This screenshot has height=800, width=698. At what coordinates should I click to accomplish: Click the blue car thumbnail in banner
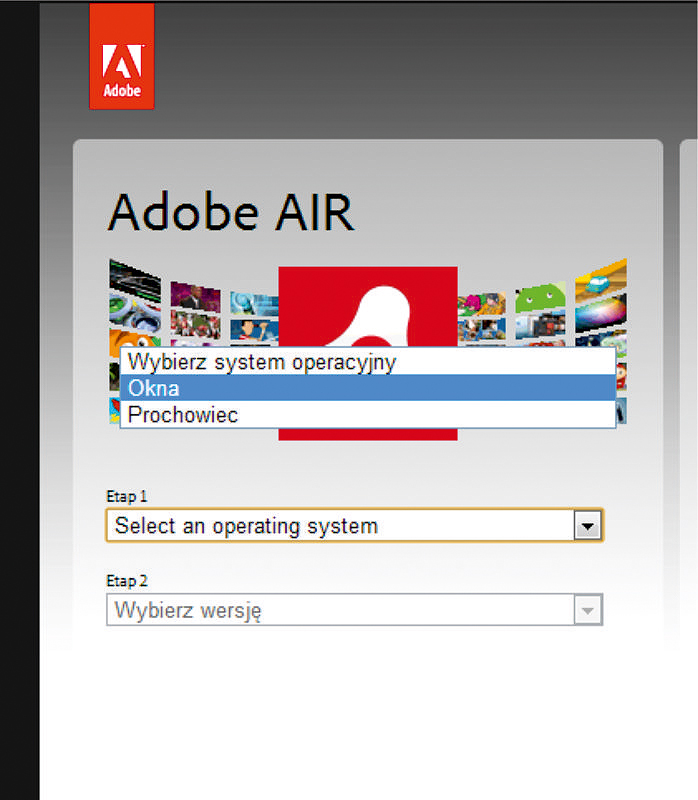[601, 279]
